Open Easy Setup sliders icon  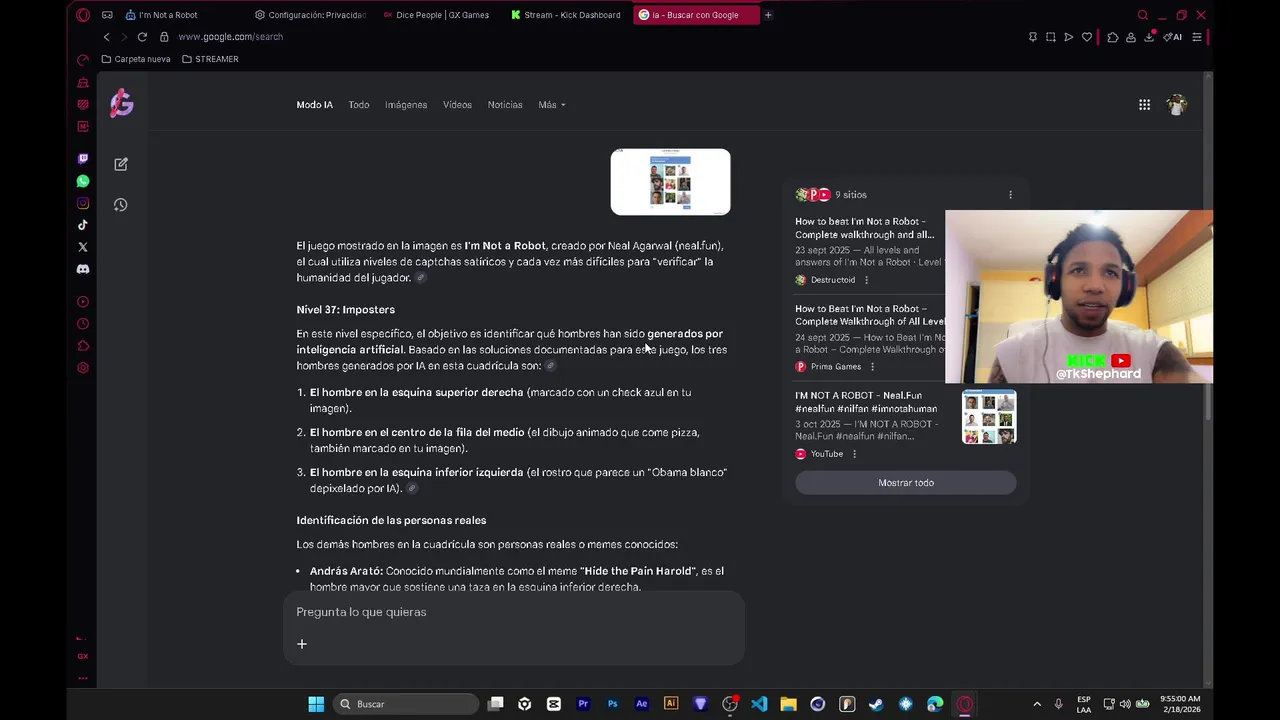click(x=1197, y=37)
